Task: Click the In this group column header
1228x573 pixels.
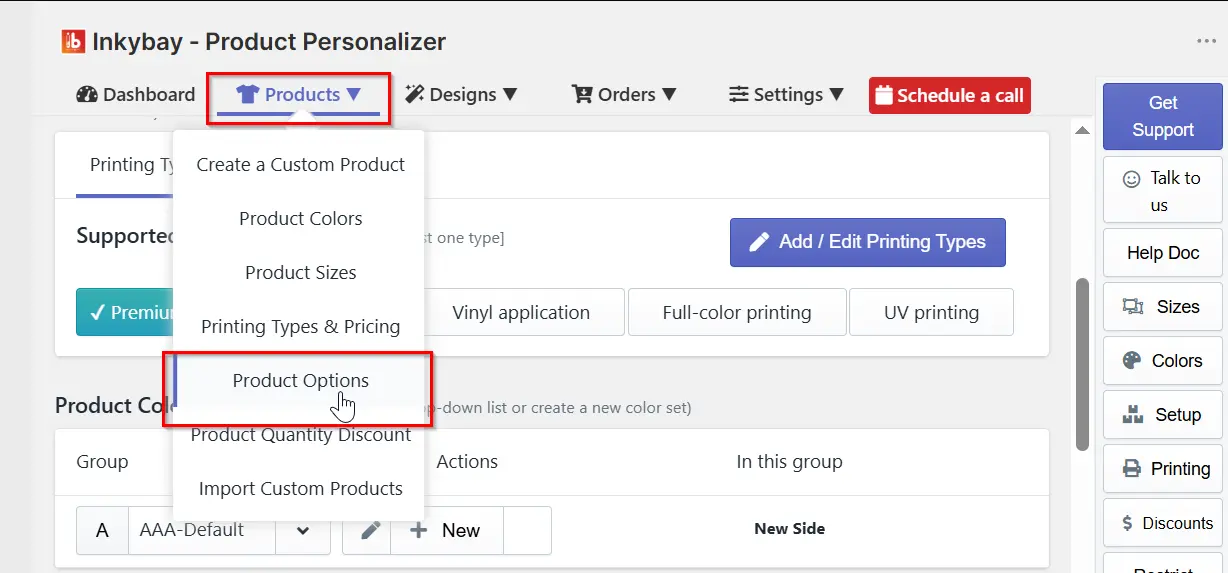Action: [x=790, y=462]
